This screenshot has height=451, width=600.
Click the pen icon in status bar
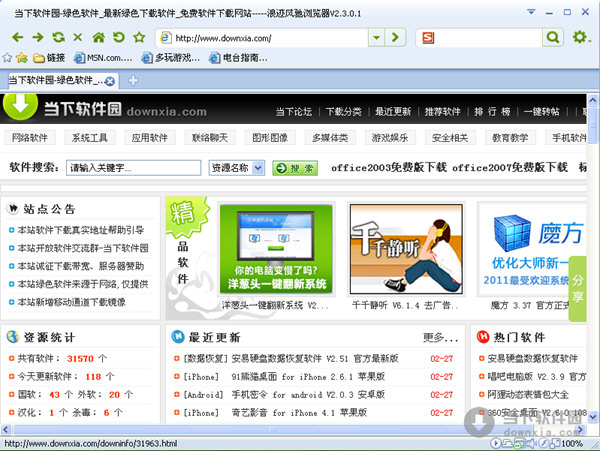tap(543, 443)
